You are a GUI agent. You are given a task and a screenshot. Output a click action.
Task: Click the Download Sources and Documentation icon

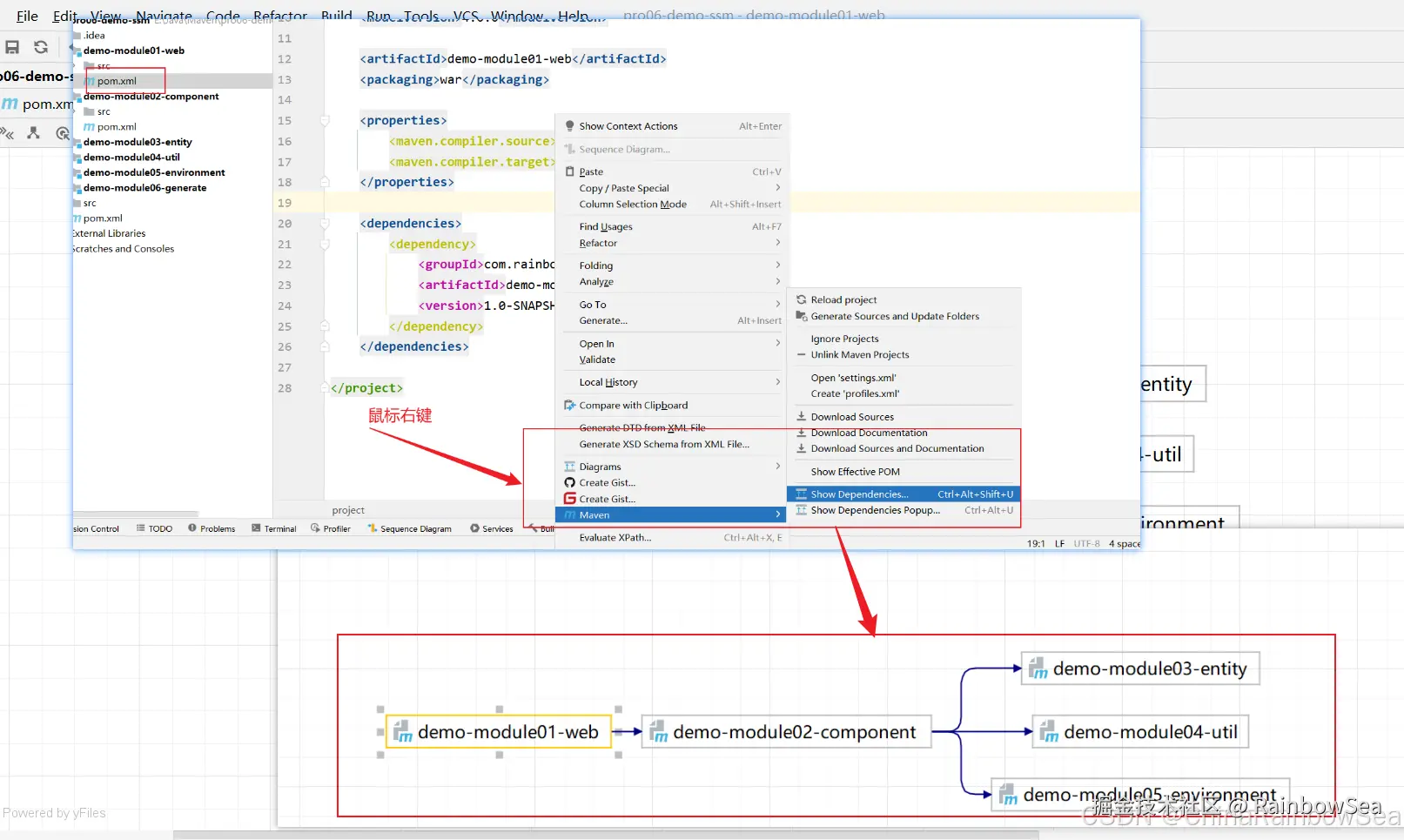(x=802, y=449)
